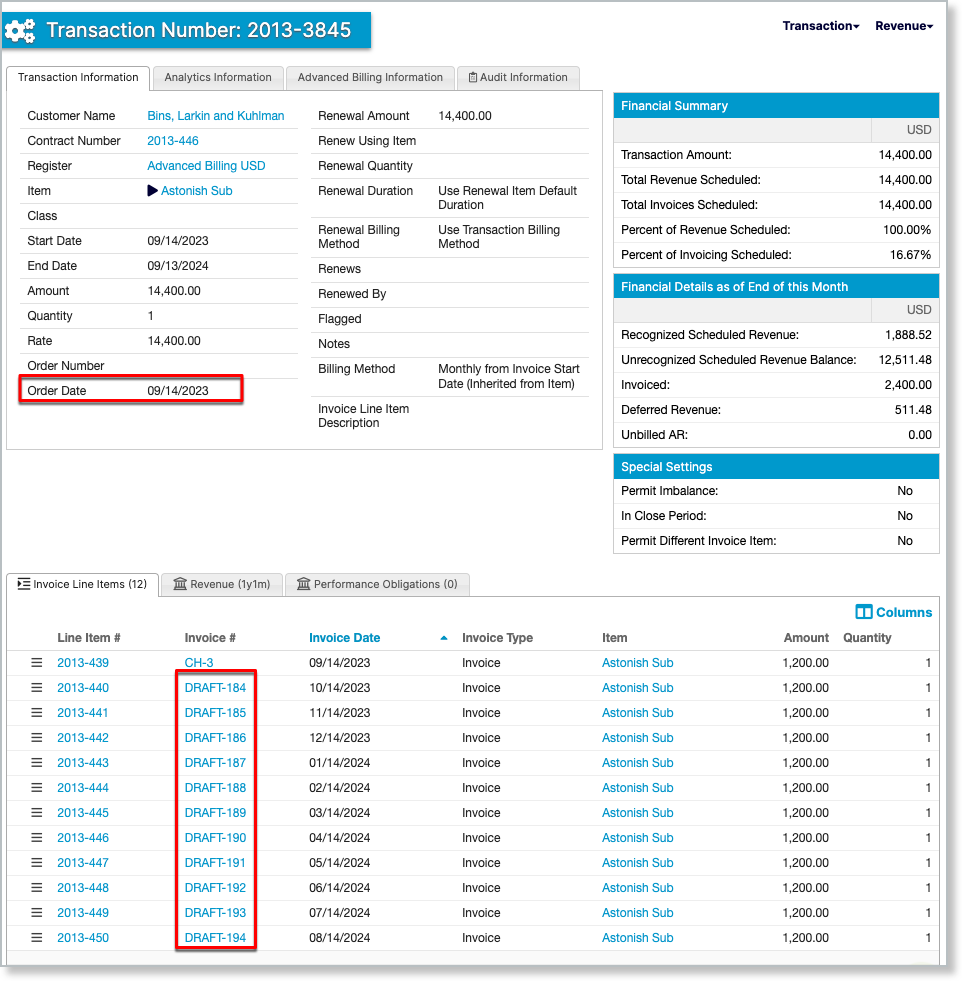Viewport: 962px width, 981px height.
Task: Click the Columns layout icon
Action: point(864,612)
